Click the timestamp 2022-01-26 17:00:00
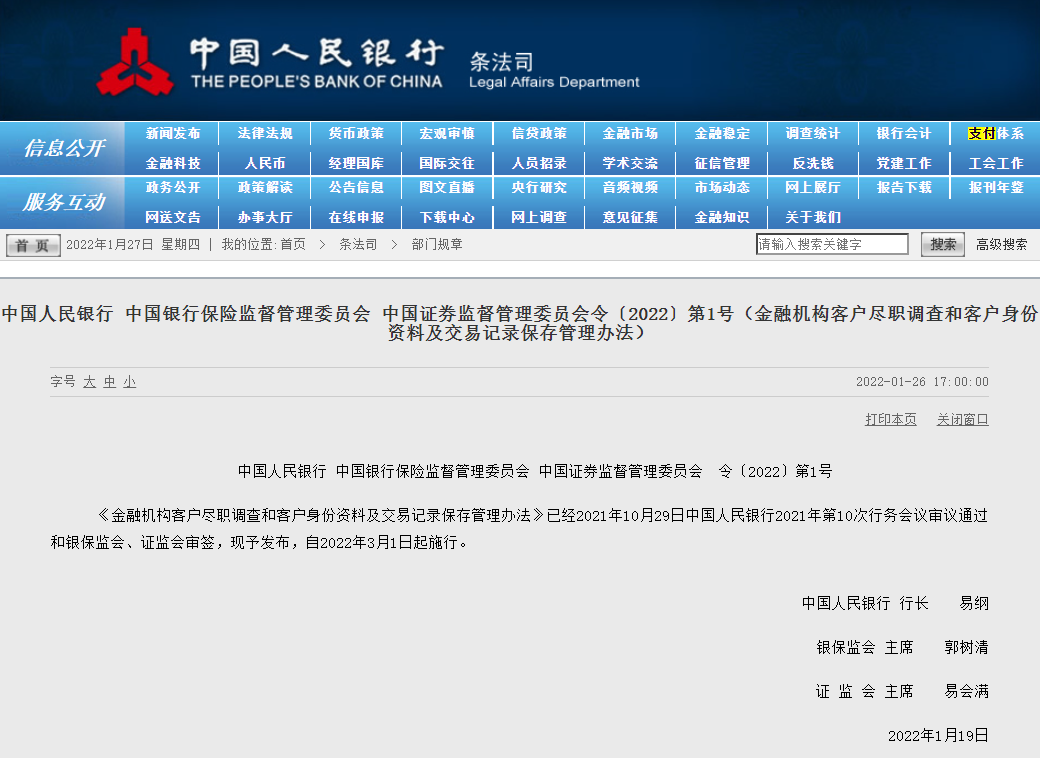 [x=922, y=382]
